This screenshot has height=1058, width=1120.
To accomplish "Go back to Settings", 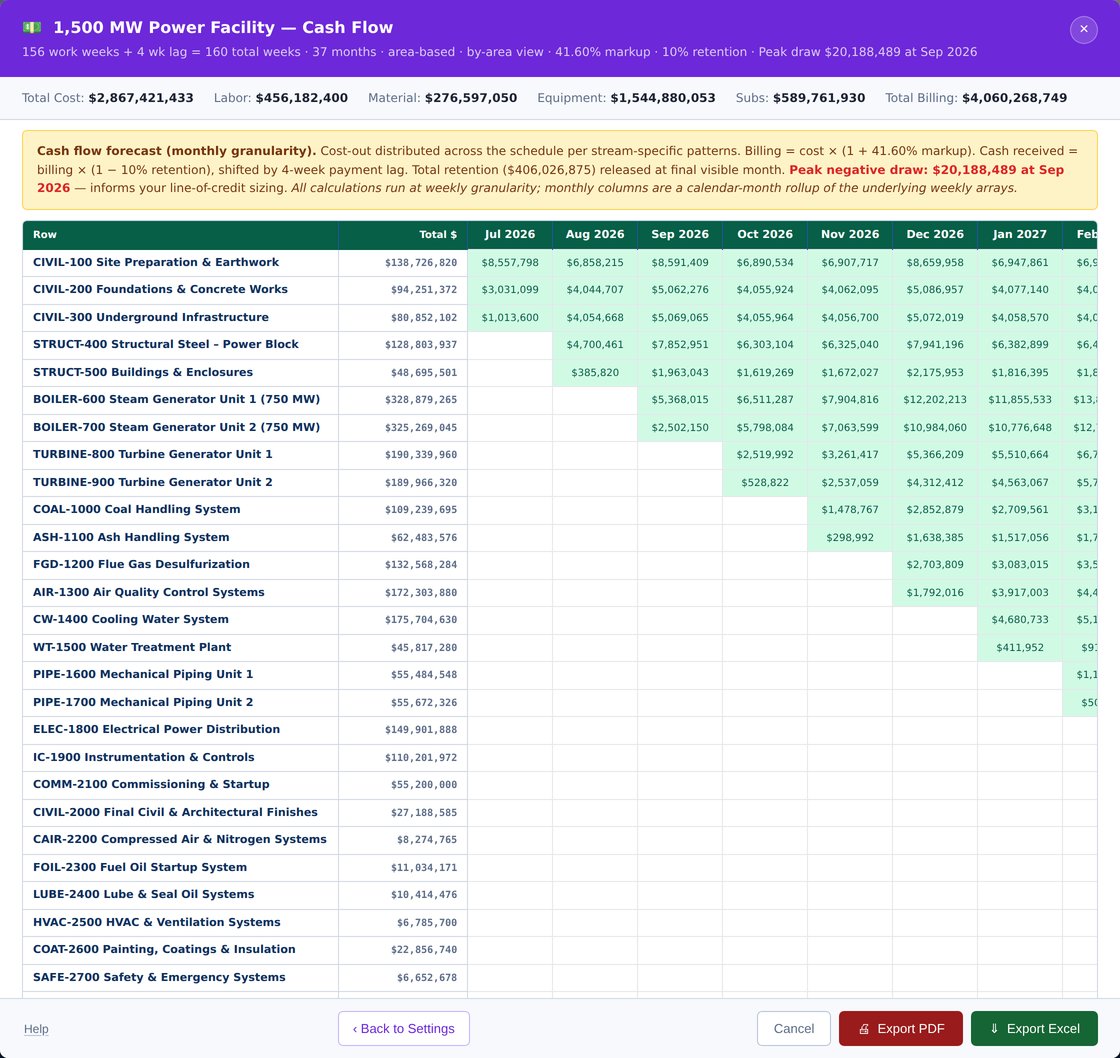I will [404, 1028].
